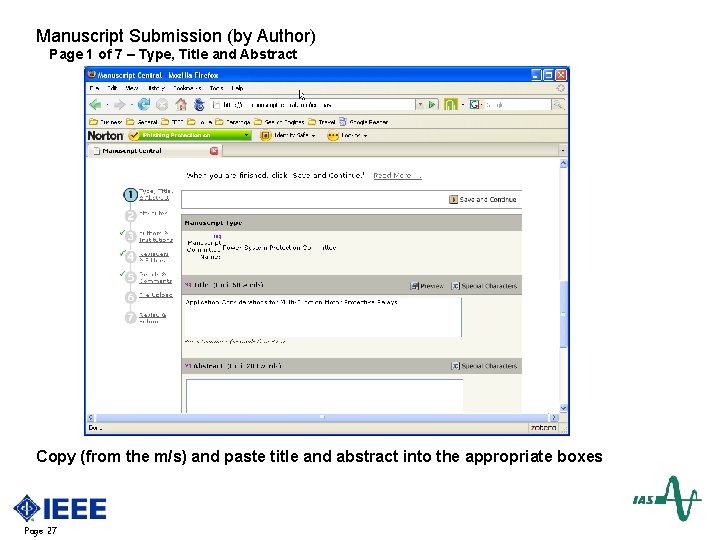Click into the Title text box
The image size is (720, 540).
click(322, 317)
